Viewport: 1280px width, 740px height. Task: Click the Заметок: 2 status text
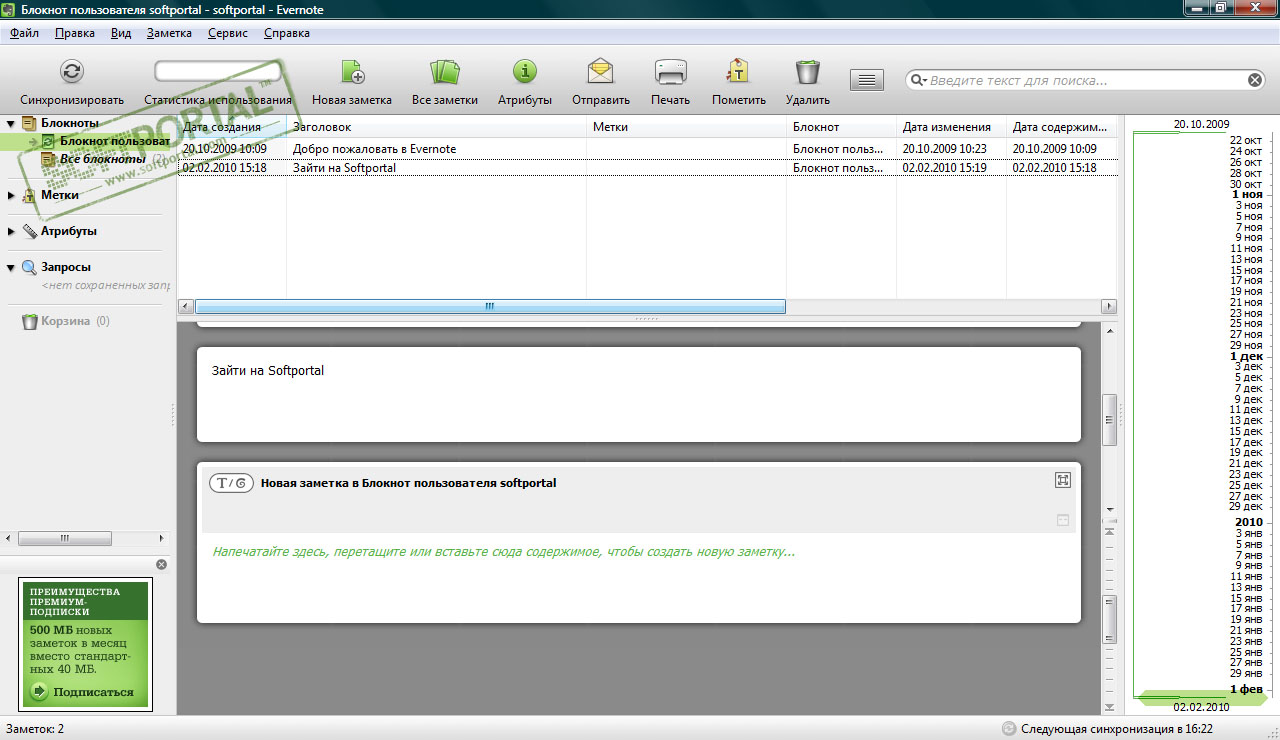36,729
